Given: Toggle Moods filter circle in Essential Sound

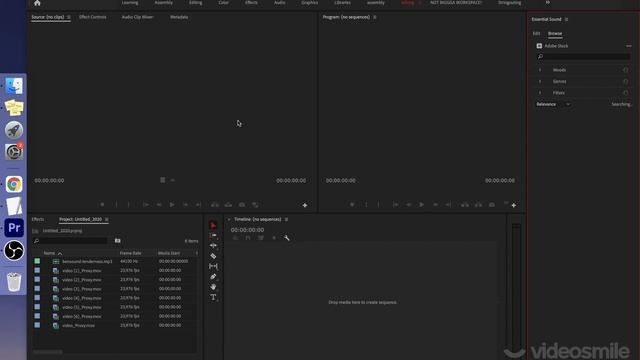Looking at the screenshot, I should (625, 70).
